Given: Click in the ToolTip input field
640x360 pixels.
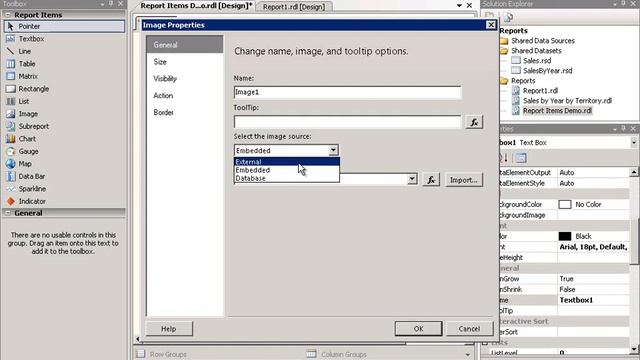Looking at the screenshot, I should click(x=347, y=122).
